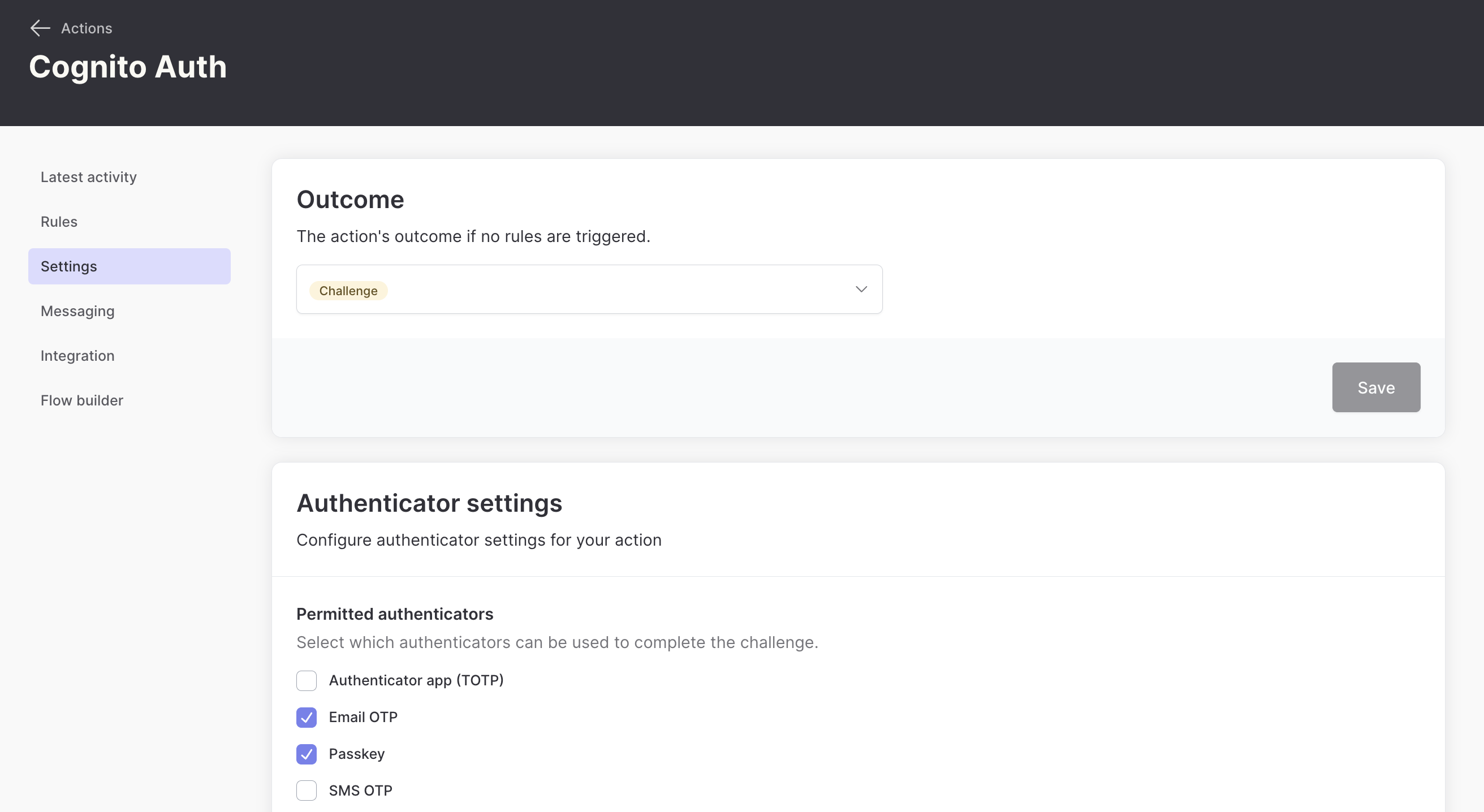Enable the SMS OTP checkbox
The height and width of the screenshot is (812, 1484).
point(307,791)
